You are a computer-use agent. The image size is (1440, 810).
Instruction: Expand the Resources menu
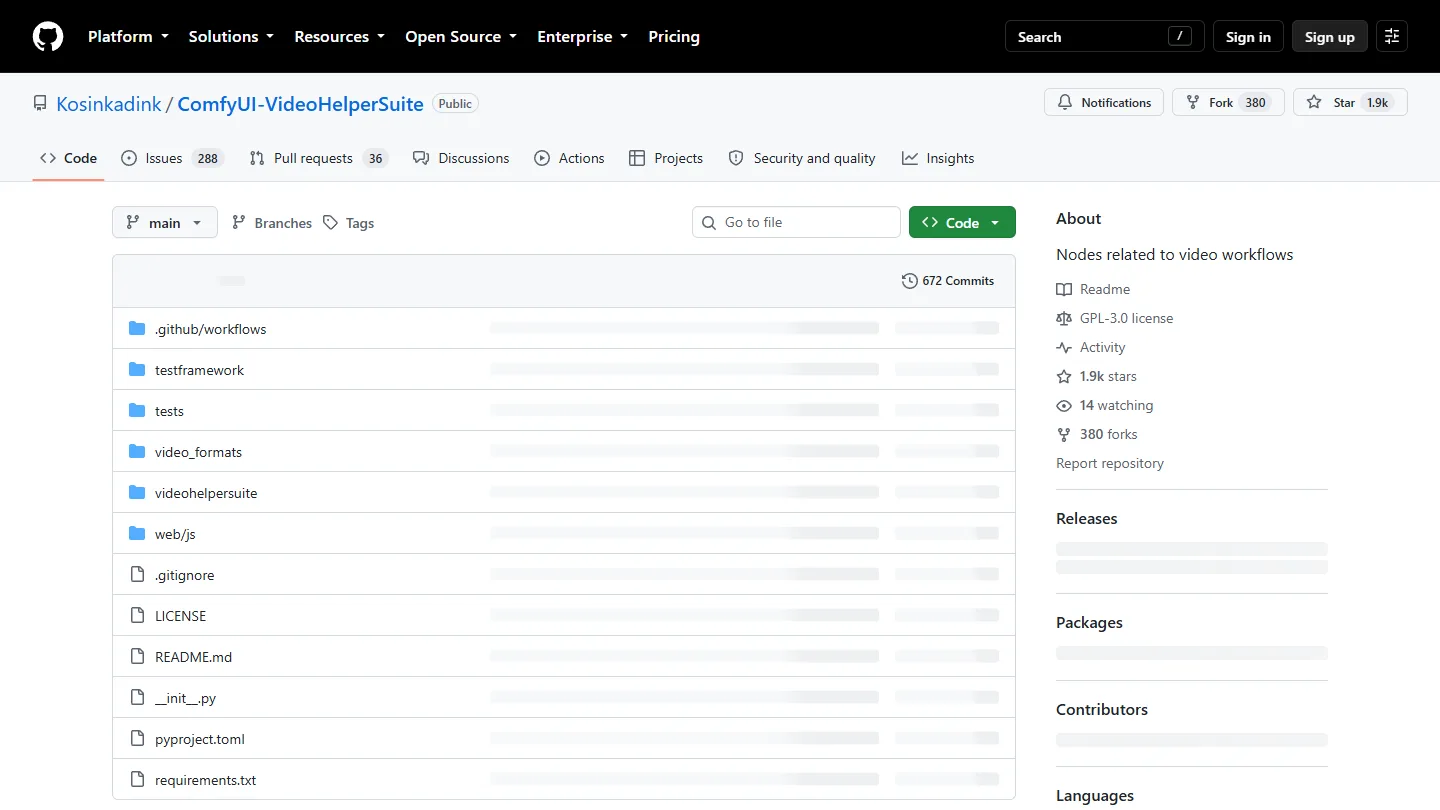click(x=339, y=37)
